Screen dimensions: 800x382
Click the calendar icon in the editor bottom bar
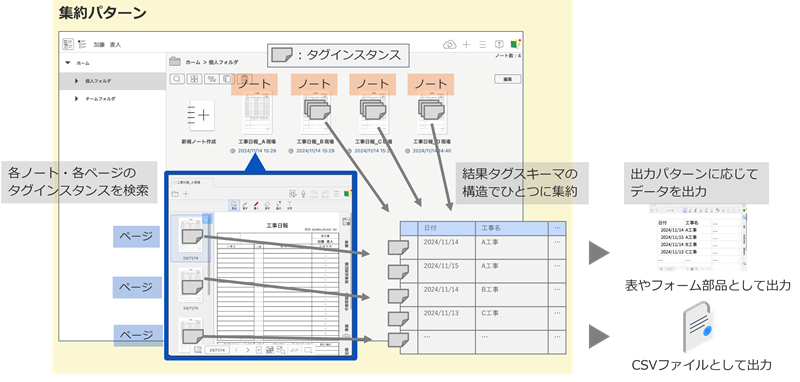click(197, 350)
